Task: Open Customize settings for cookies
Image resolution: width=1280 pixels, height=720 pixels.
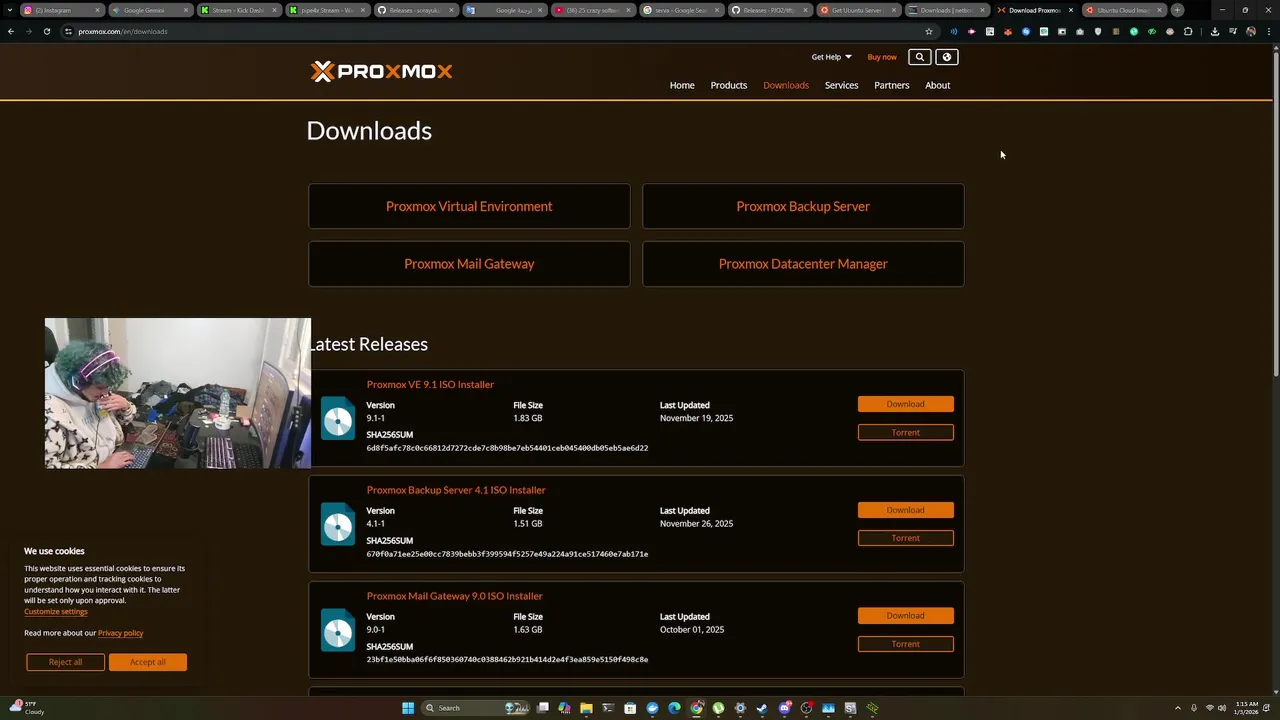Action: [56, 611]
